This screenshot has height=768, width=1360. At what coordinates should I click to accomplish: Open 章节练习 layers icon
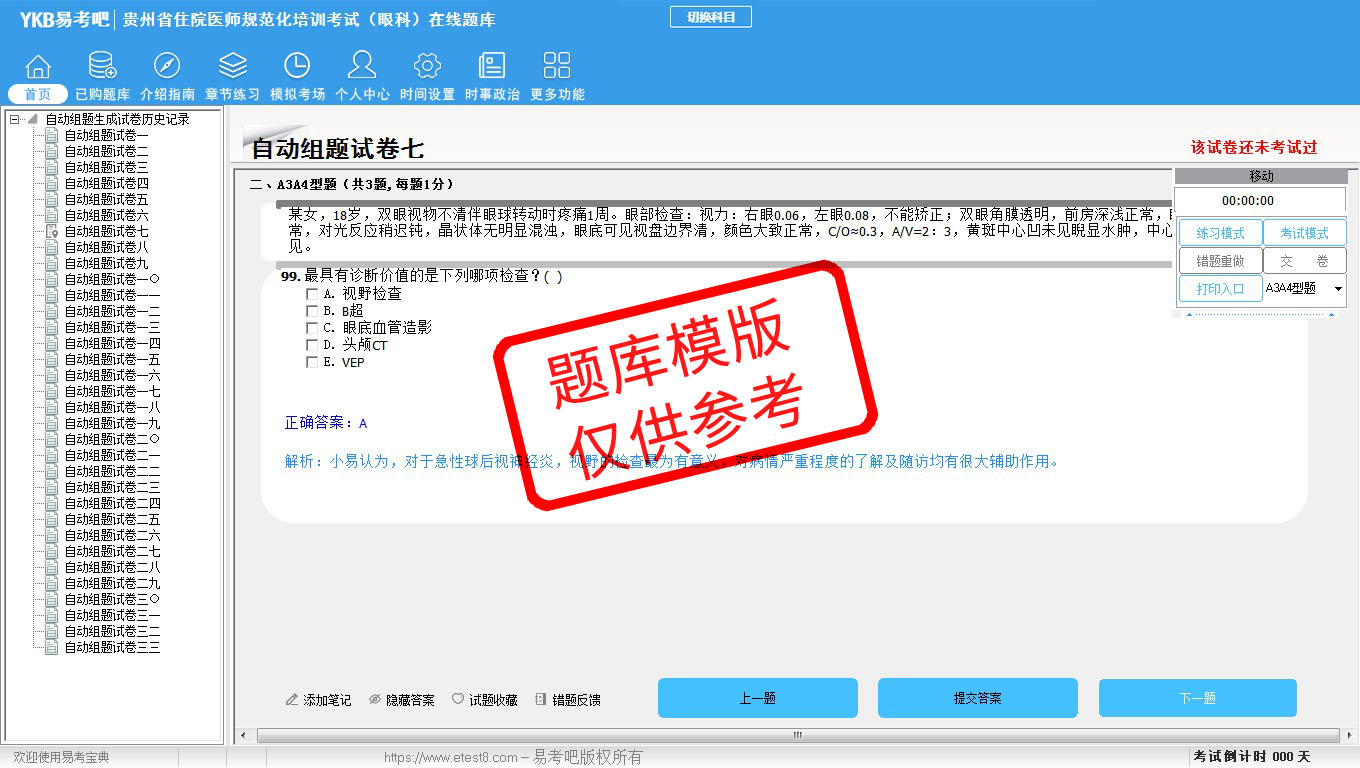pyautogui.click(x=232, y=66)
